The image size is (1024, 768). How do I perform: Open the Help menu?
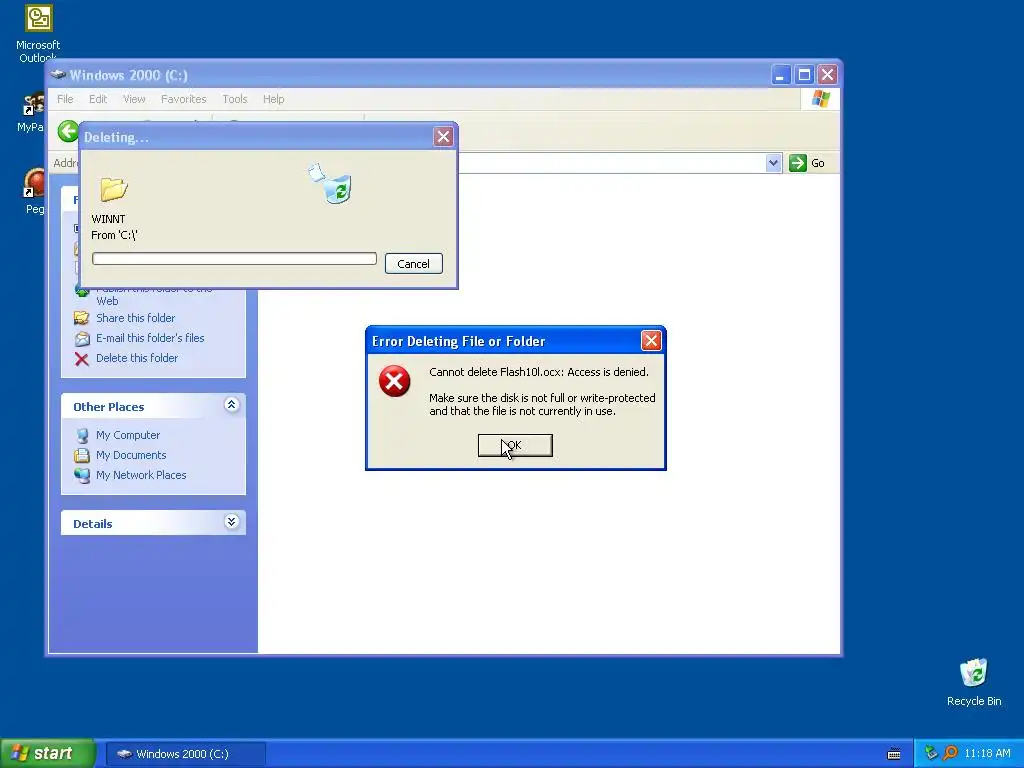coord(274,99)
